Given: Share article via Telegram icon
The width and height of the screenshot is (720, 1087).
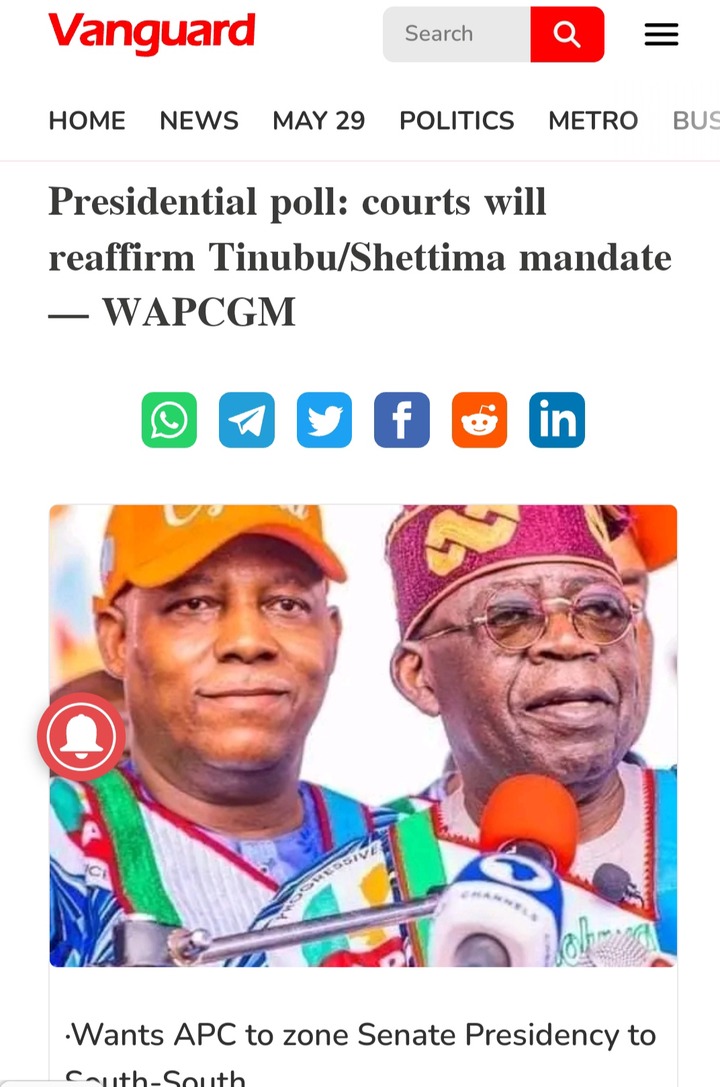Looking at the screenshot, I should (x=247, y=420).
